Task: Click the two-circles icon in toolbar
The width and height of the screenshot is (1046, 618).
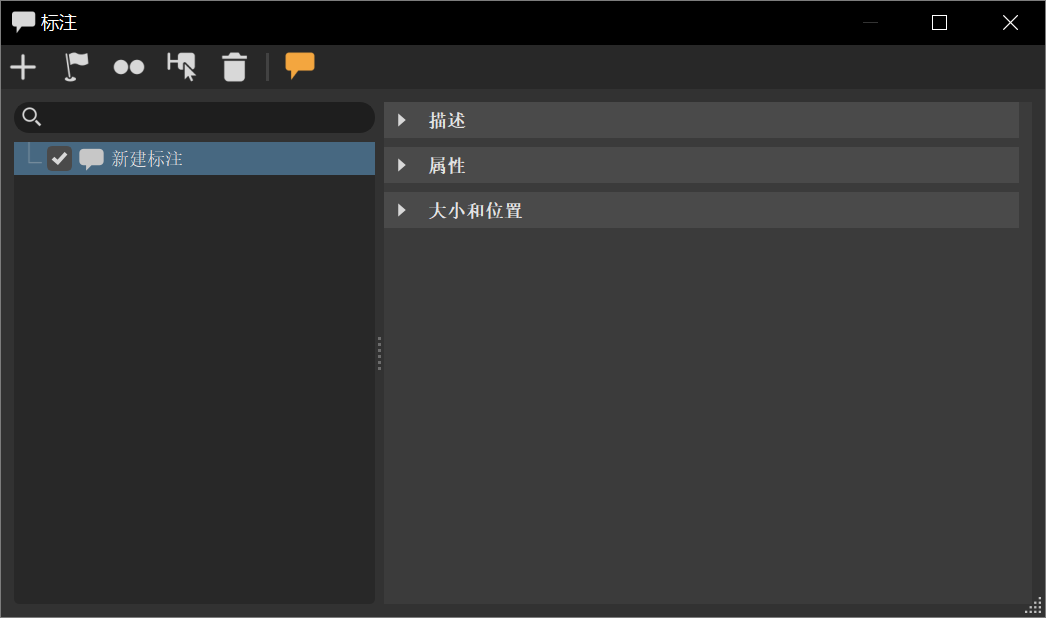Action: click(x=129, y=67)
